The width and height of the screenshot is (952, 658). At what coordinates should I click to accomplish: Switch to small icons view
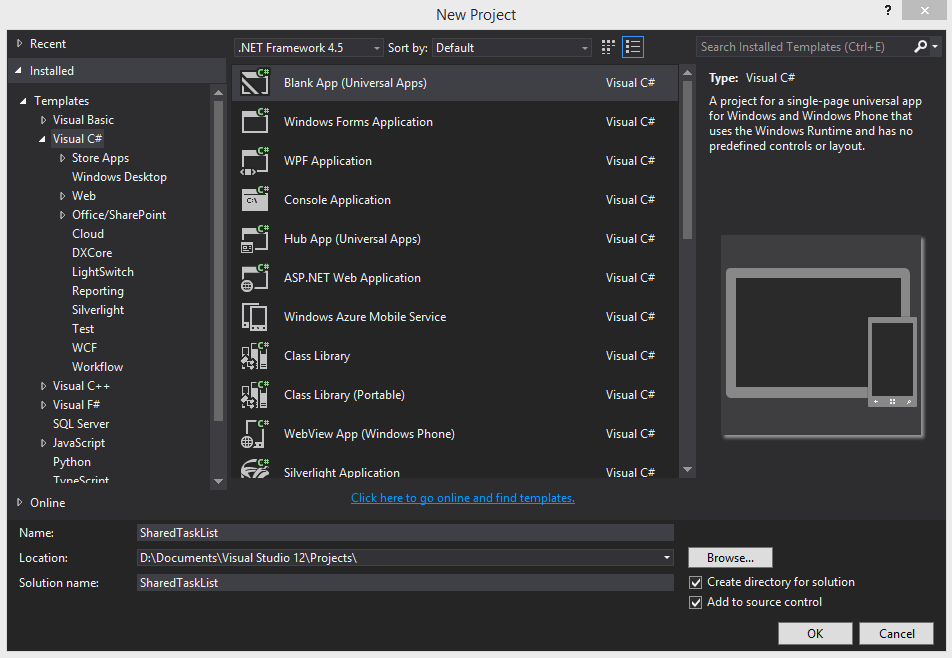point(608,47)
